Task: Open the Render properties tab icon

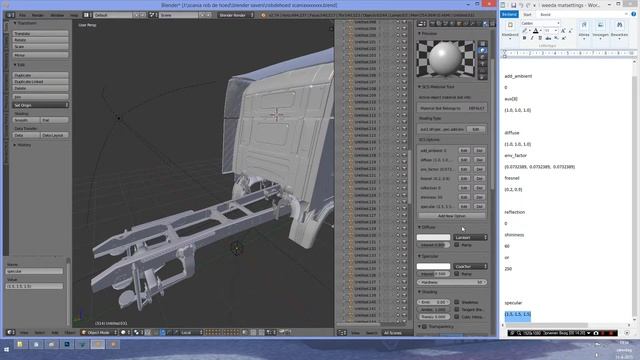Action: (x=433, y=24)
